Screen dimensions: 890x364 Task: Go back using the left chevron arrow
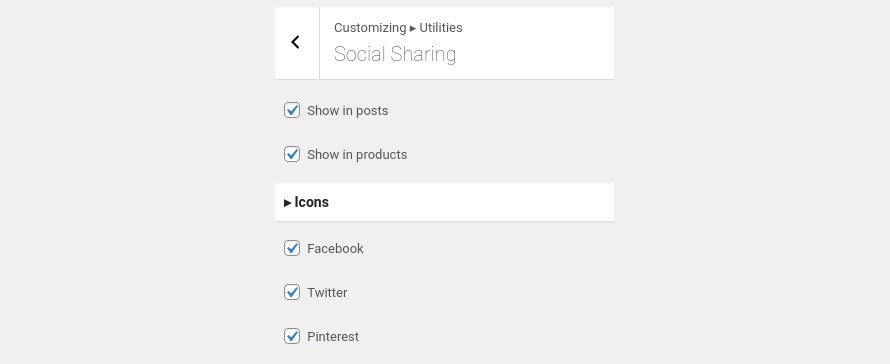tap(296, 43)
